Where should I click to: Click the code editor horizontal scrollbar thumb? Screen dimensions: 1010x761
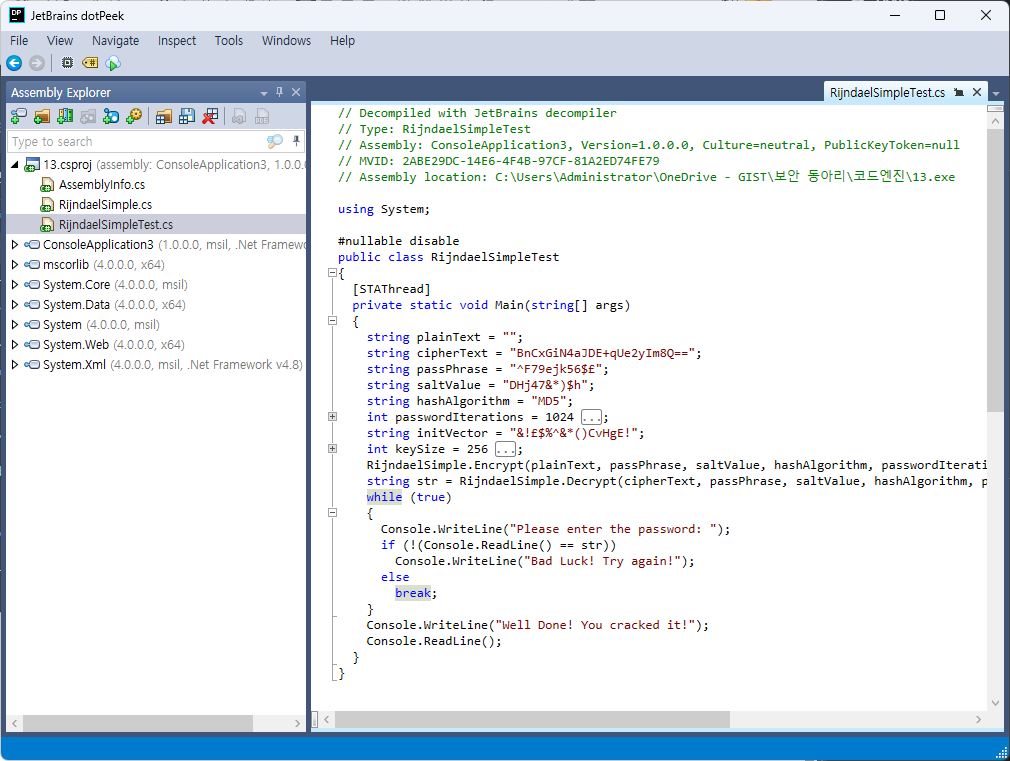[532, 719]
